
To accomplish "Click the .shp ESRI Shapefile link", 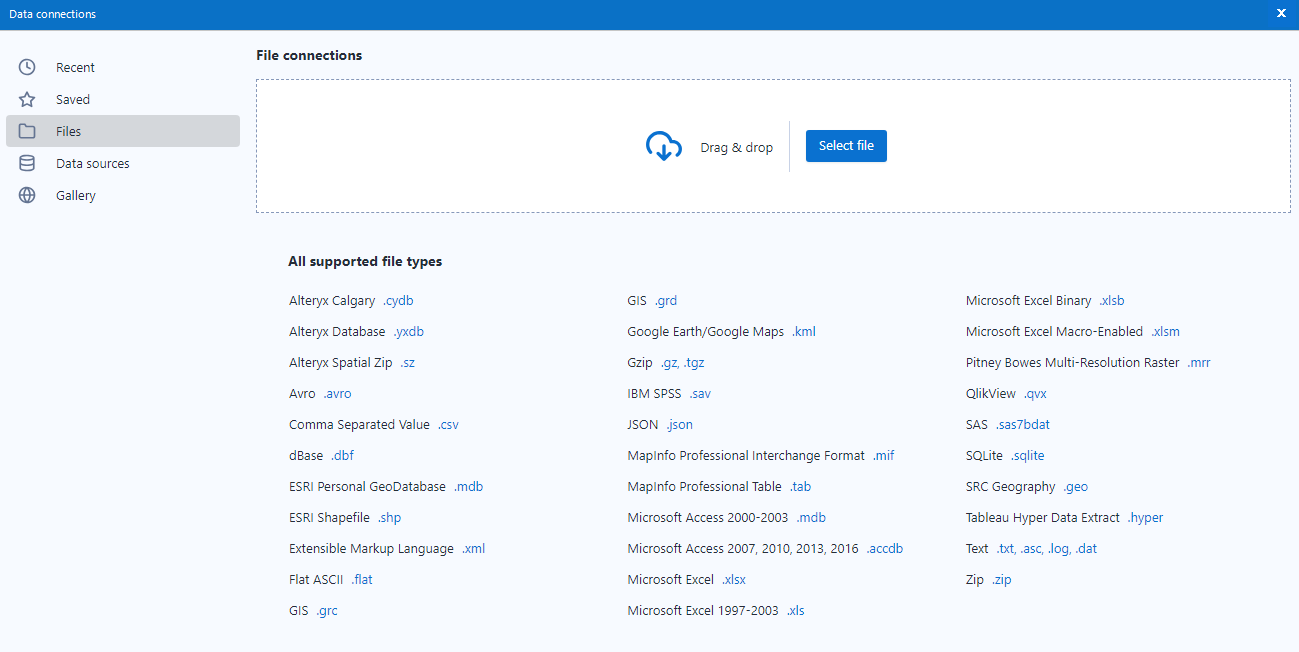I will tap(389, 517).
